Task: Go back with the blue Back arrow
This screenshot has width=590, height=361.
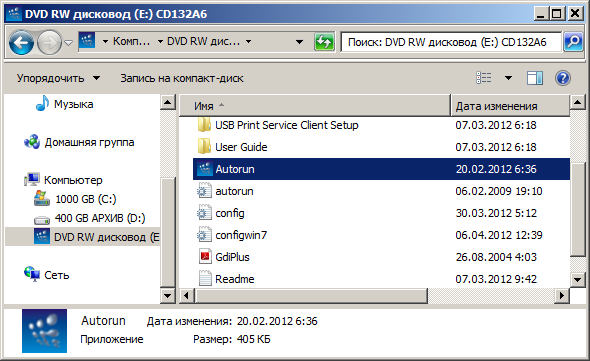Action: coord(21,43)
